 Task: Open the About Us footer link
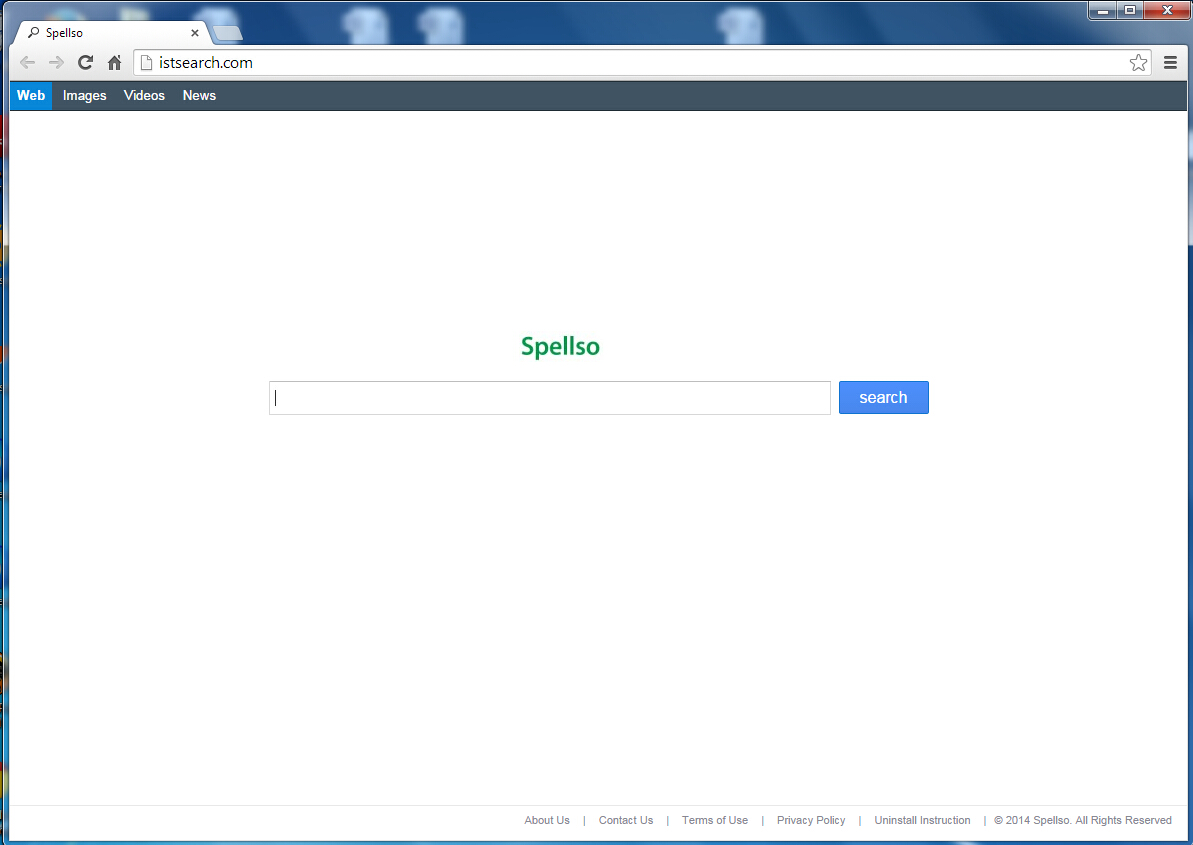(x=546, y=820)
